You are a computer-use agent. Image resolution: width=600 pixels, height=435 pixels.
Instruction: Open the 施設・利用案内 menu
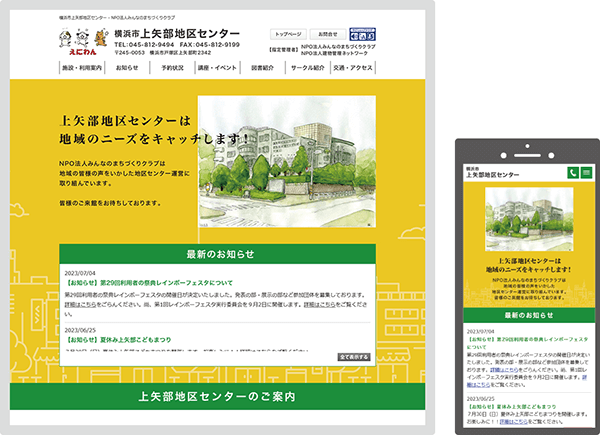pos(82,68)
